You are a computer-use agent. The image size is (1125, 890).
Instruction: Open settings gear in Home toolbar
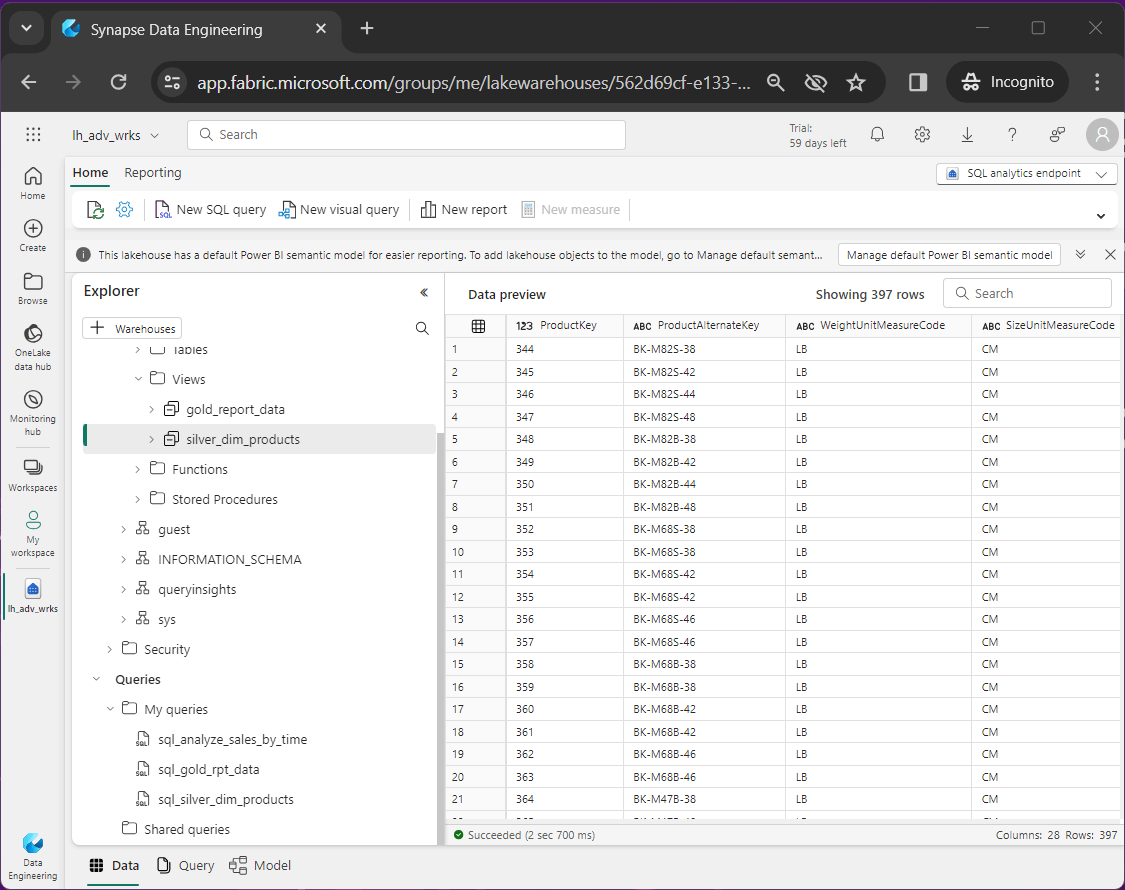[125, 210]
